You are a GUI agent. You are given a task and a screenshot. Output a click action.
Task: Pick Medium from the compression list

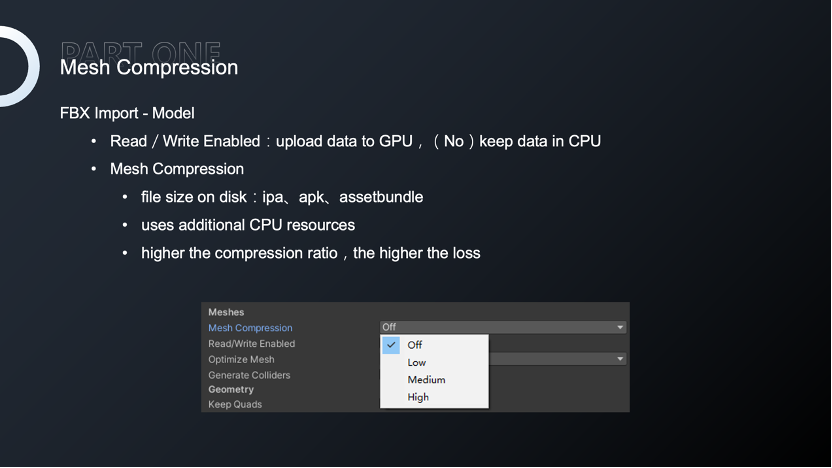click(x=434, y=380)
